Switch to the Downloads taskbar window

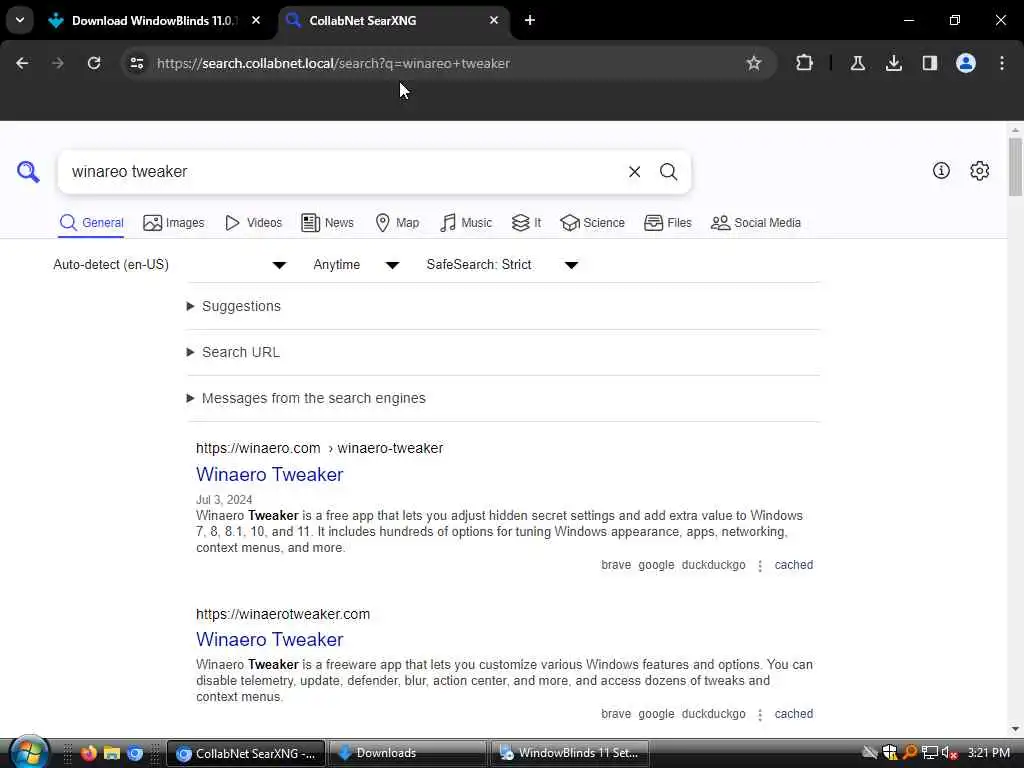pyautogui.click(x=408, y=753)
